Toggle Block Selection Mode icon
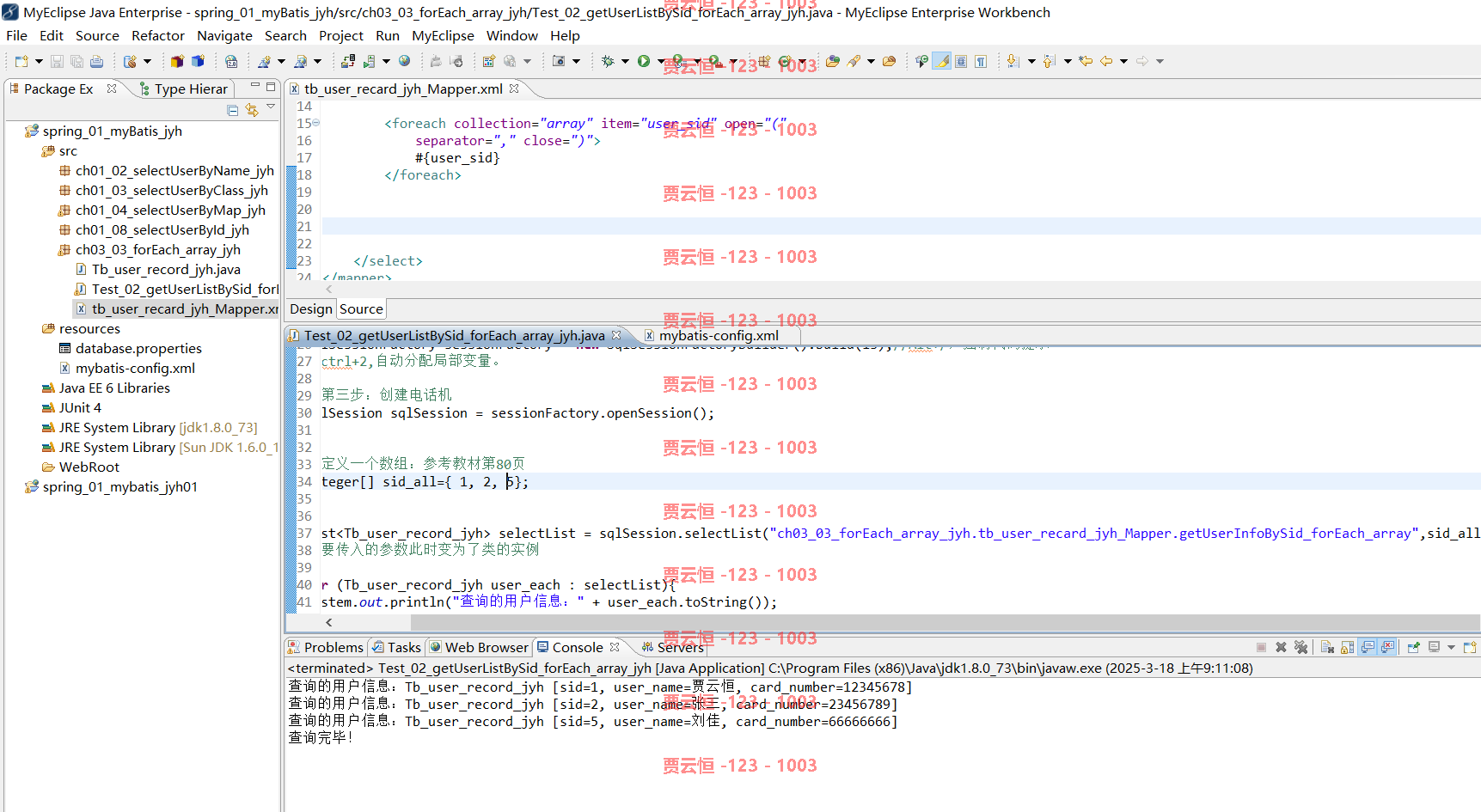 (961, 61)
